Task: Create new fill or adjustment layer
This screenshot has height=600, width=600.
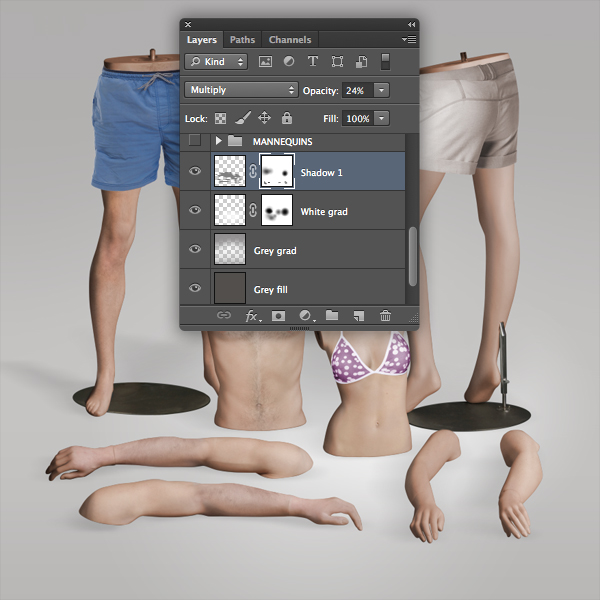Action: click(x=307, y=316)
